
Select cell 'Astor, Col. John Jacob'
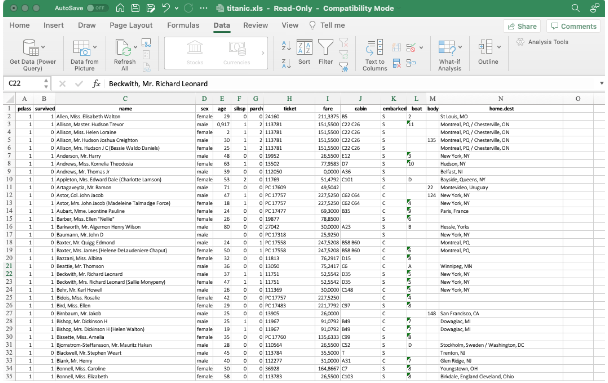pyautogui.click(x=125, y=195)
